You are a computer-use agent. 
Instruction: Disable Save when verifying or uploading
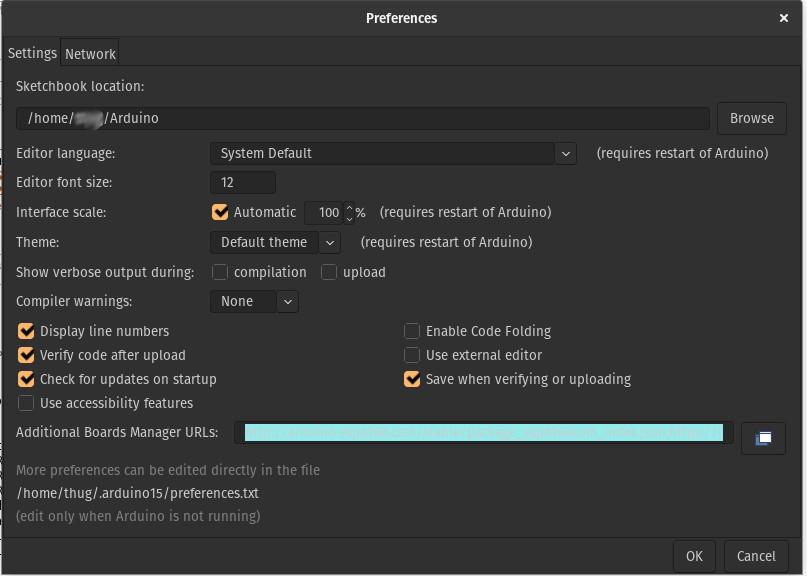coord(411,379)
